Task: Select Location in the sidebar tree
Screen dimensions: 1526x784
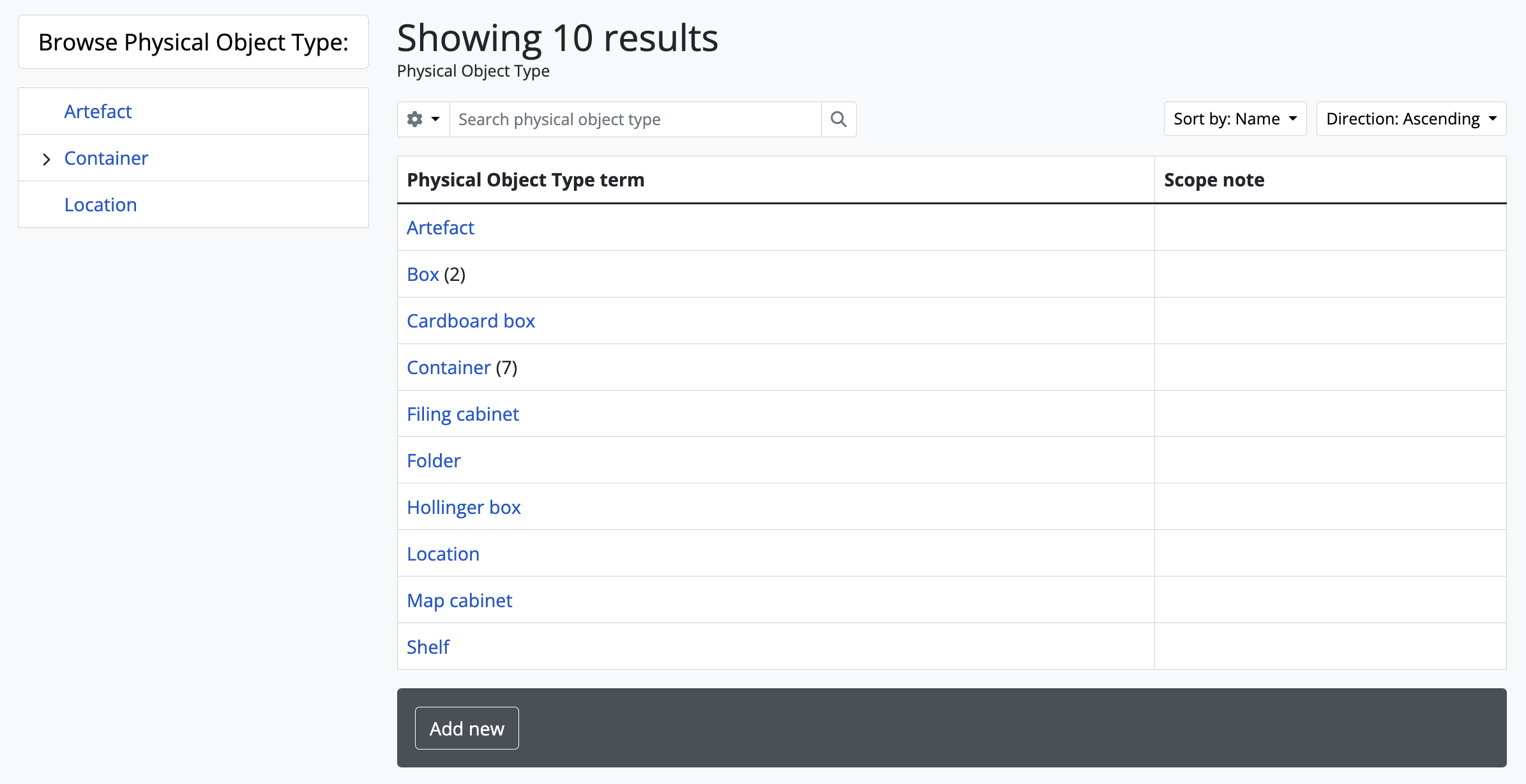Action: 100,205
